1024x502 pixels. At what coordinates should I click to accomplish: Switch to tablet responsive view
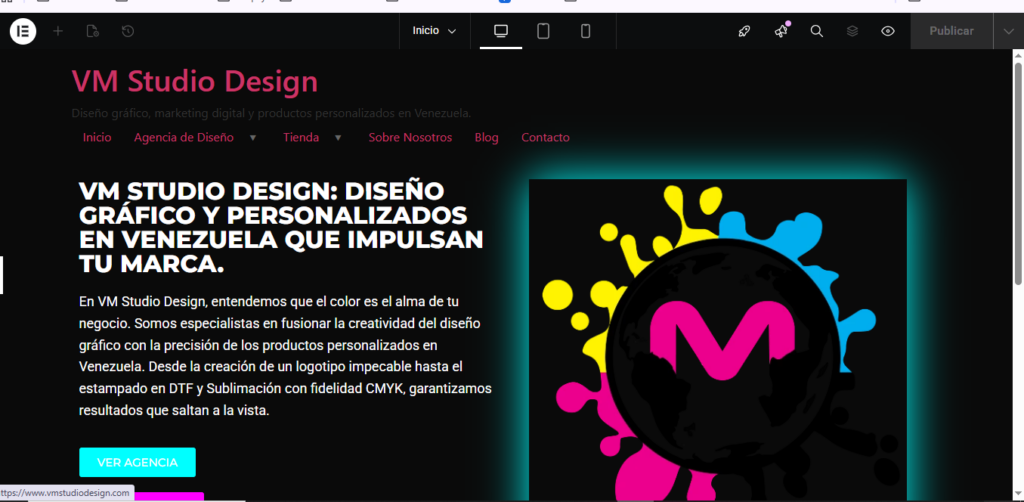pyautogui.click(x=543, y=31)
